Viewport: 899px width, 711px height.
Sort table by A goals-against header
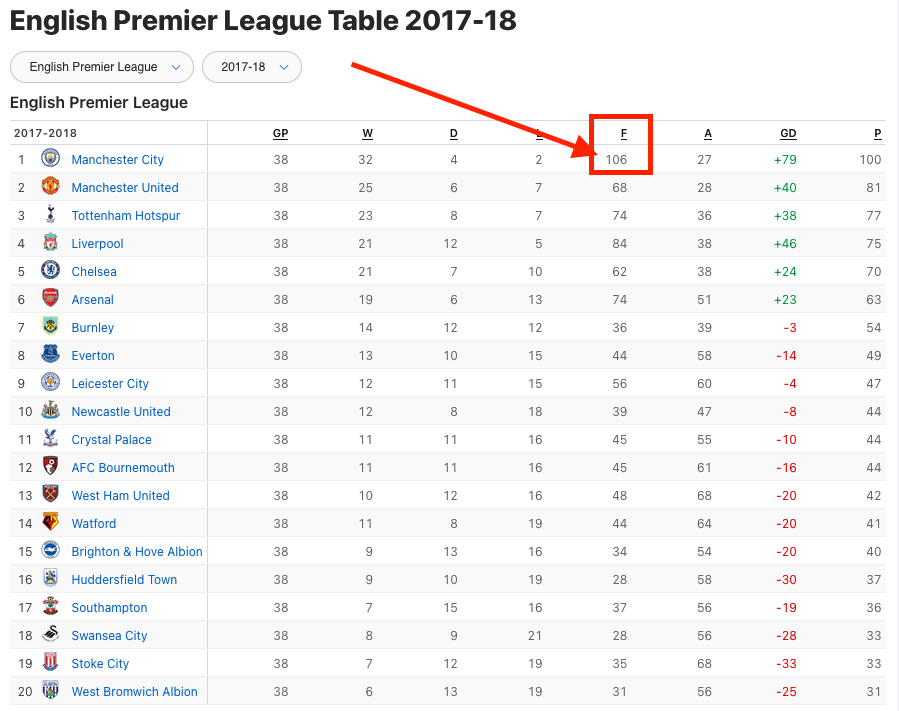coord(708,134)
